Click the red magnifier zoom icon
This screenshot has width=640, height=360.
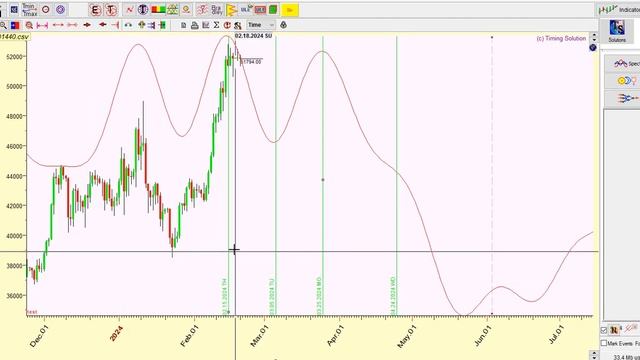29,25
